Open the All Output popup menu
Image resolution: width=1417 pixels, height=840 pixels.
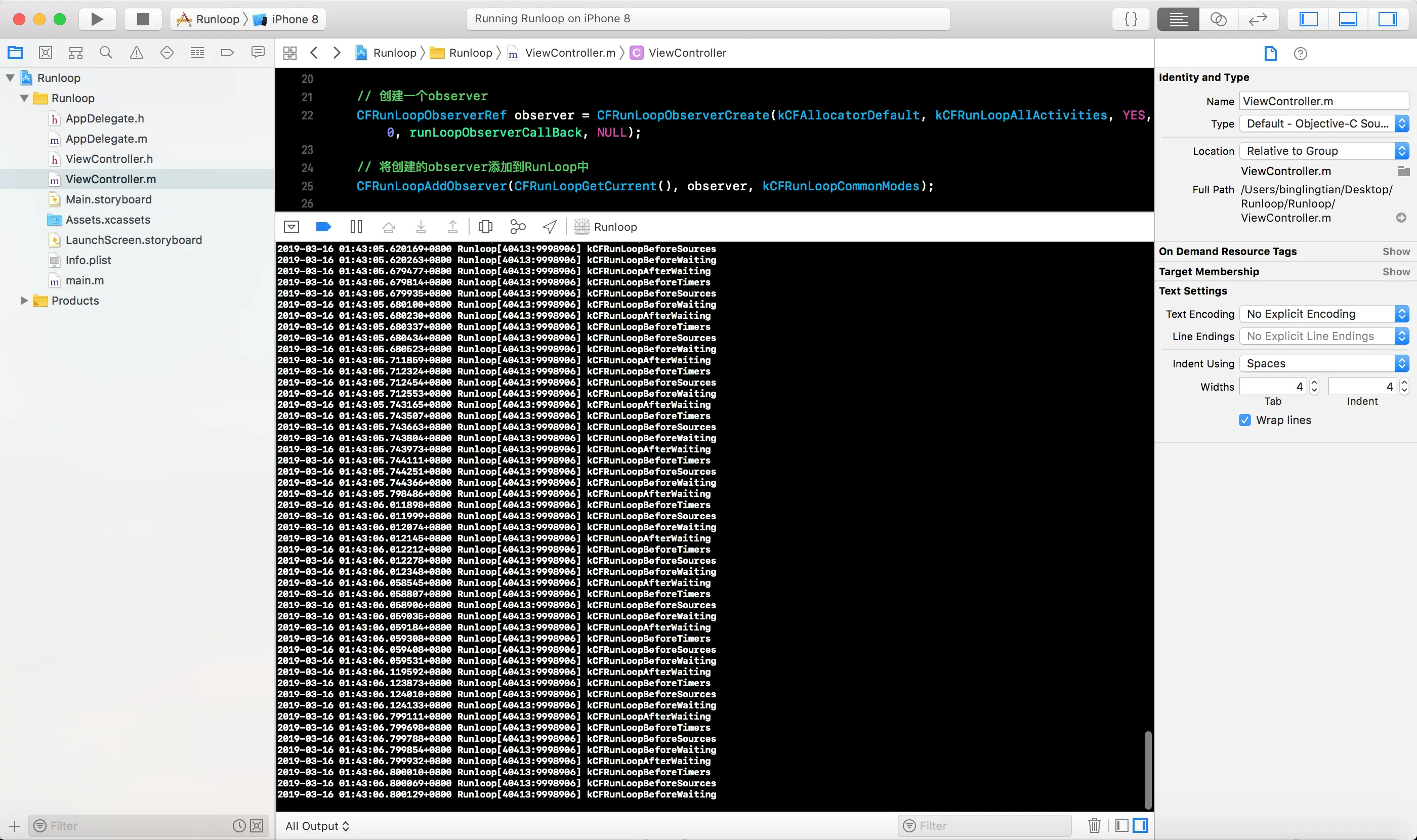(x=317, y=826)
